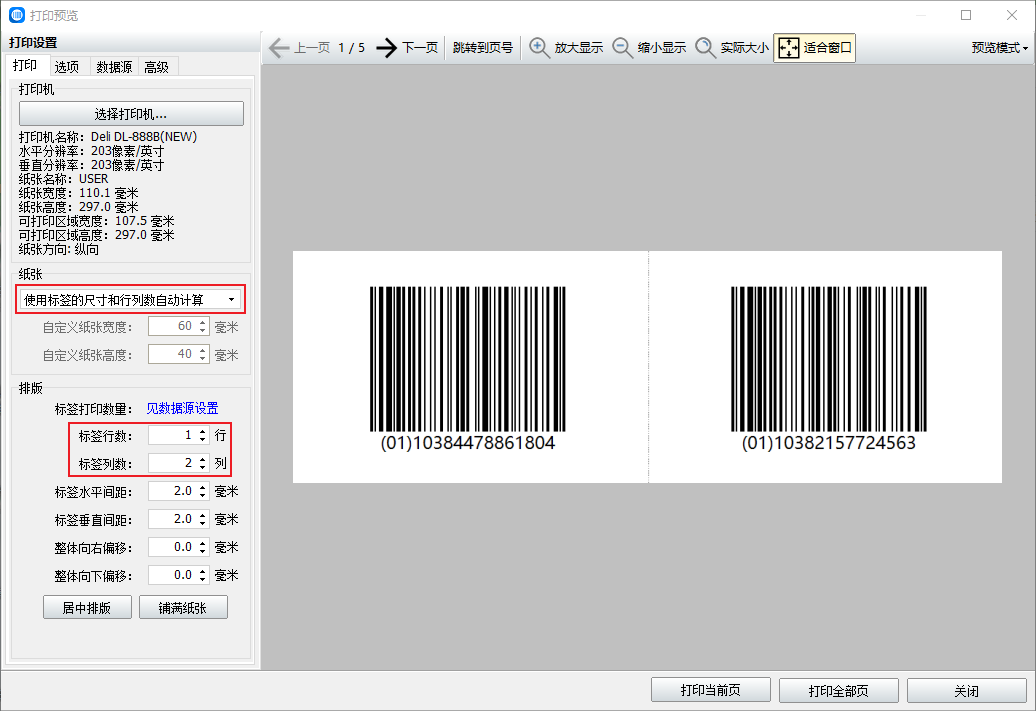Click the zoom in magnifier icon
The height and width of the screenshot is (711, 1036).
coord(540,48)
